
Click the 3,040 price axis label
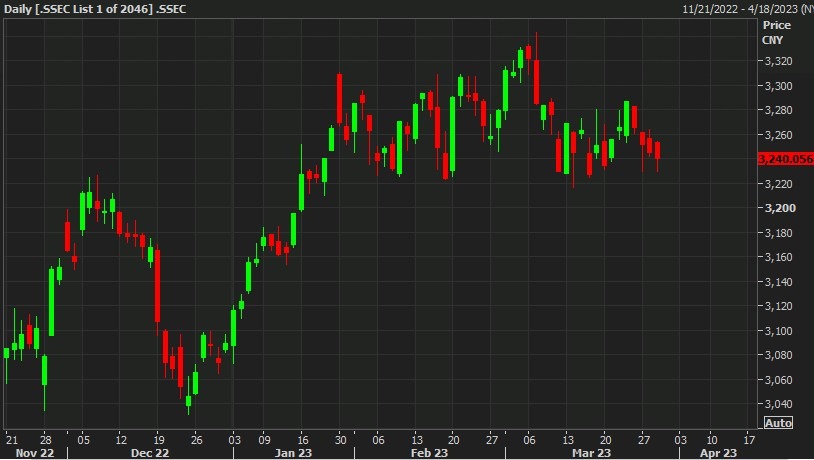[x=778, y=404]
